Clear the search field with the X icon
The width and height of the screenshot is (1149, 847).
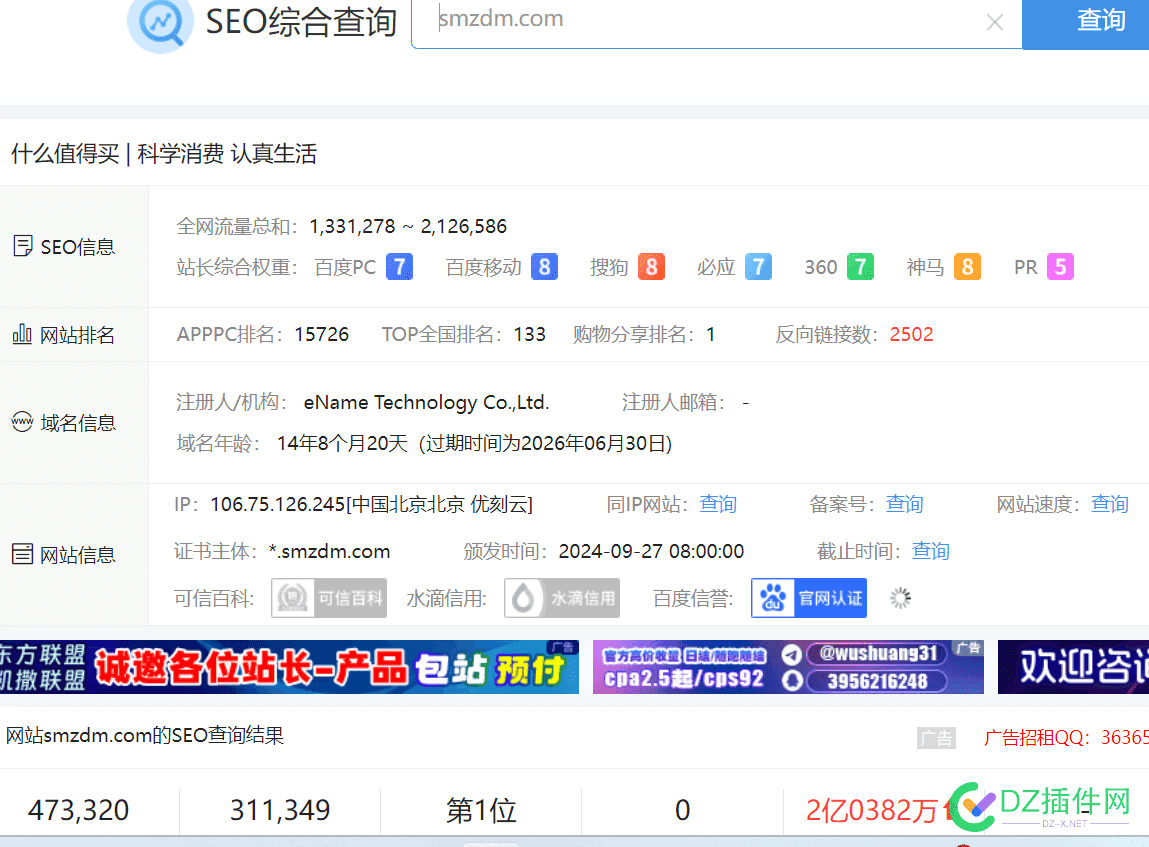pyautogui.click(x=994, y=22)
